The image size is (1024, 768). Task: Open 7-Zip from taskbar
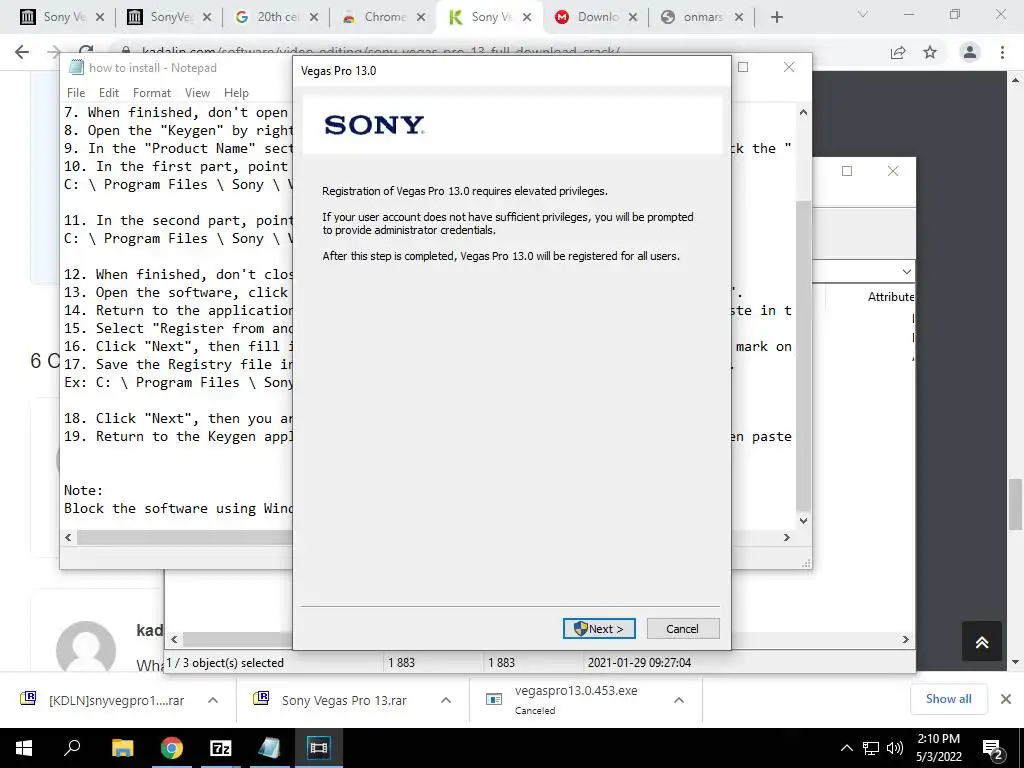(x=221, y=748)
